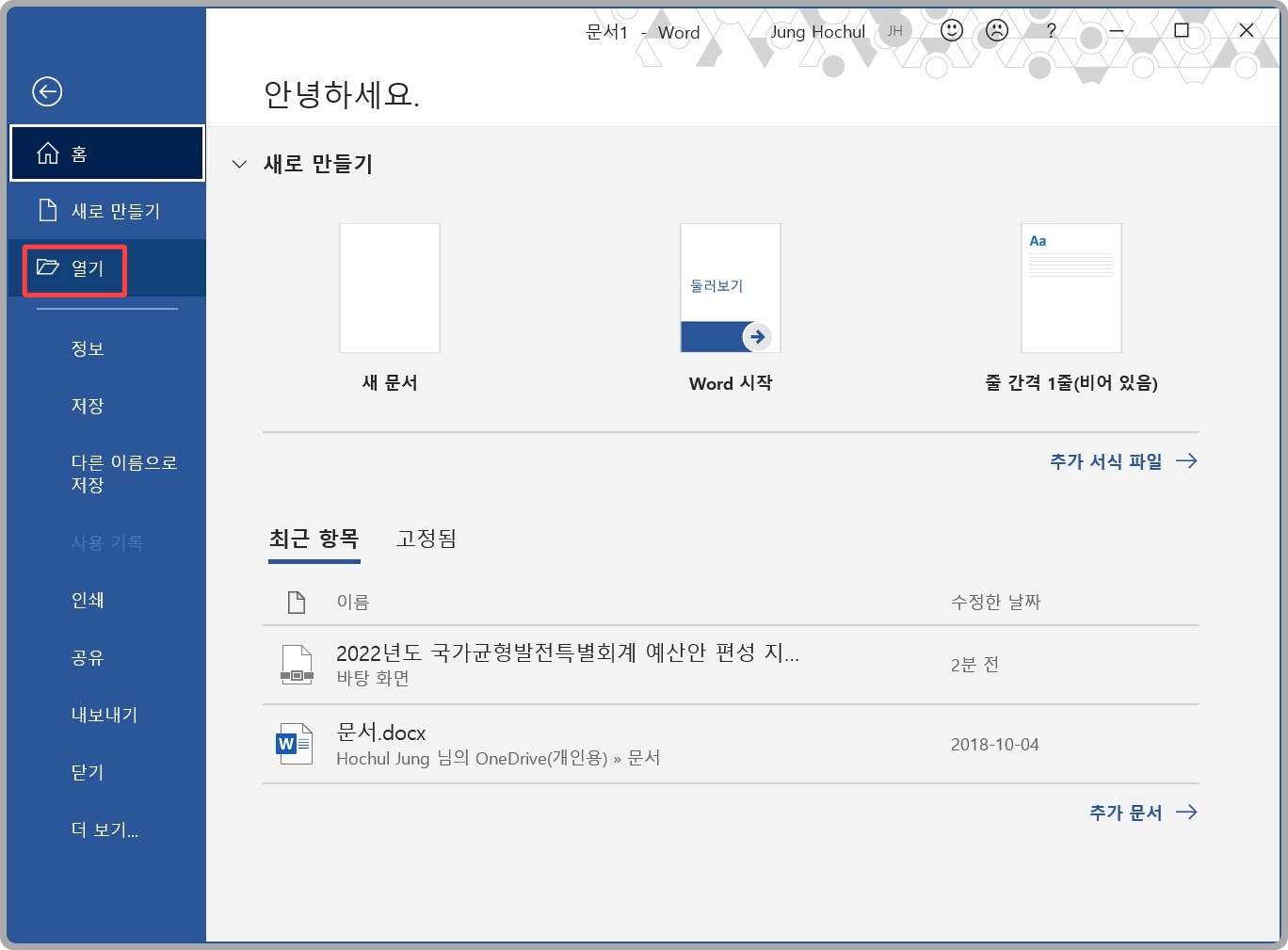Click the back arrow to exit Backstage
1288x950 pixels.
pos(46,91)
